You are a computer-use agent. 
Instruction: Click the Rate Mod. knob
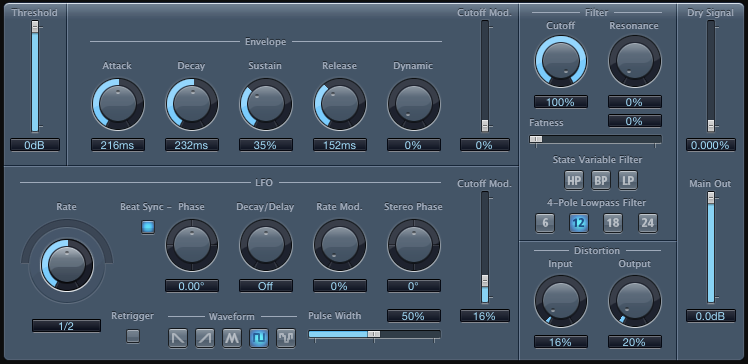[x=340, y=245]
